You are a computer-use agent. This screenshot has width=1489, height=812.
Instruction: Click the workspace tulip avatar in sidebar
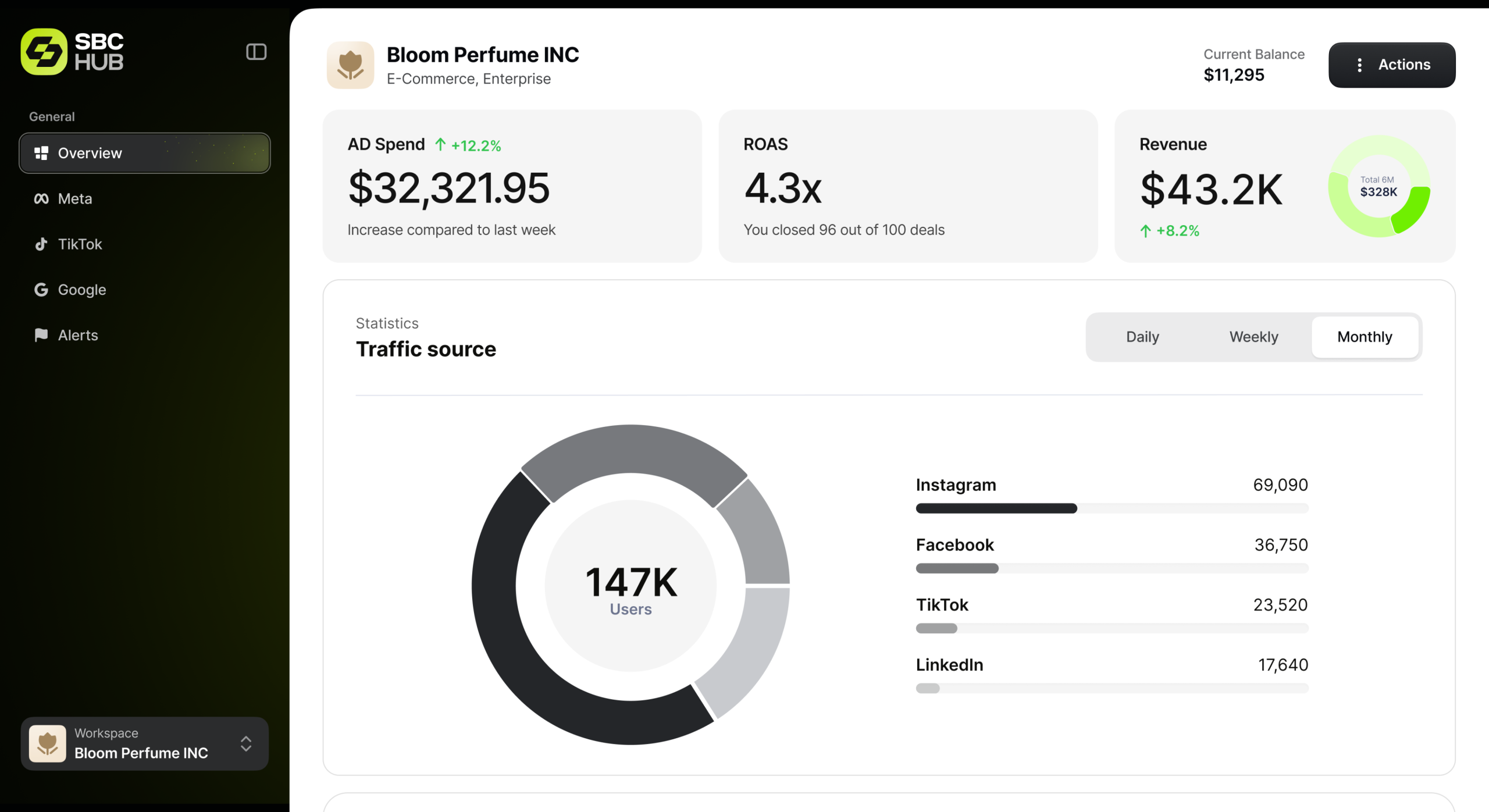tap(48, 743)
